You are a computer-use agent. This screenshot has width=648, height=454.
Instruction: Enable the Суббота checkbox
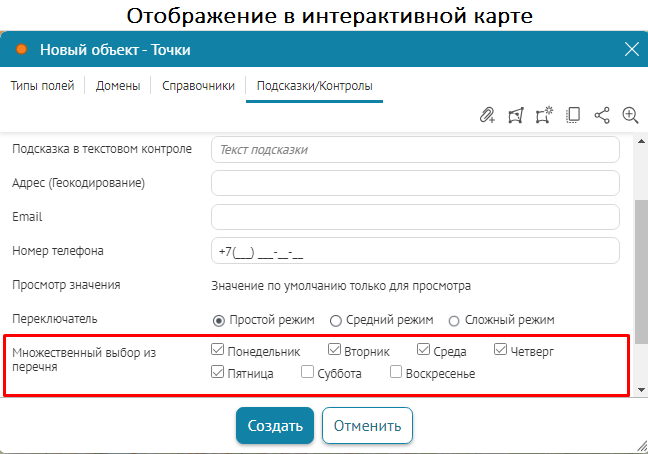pos(308,374)
